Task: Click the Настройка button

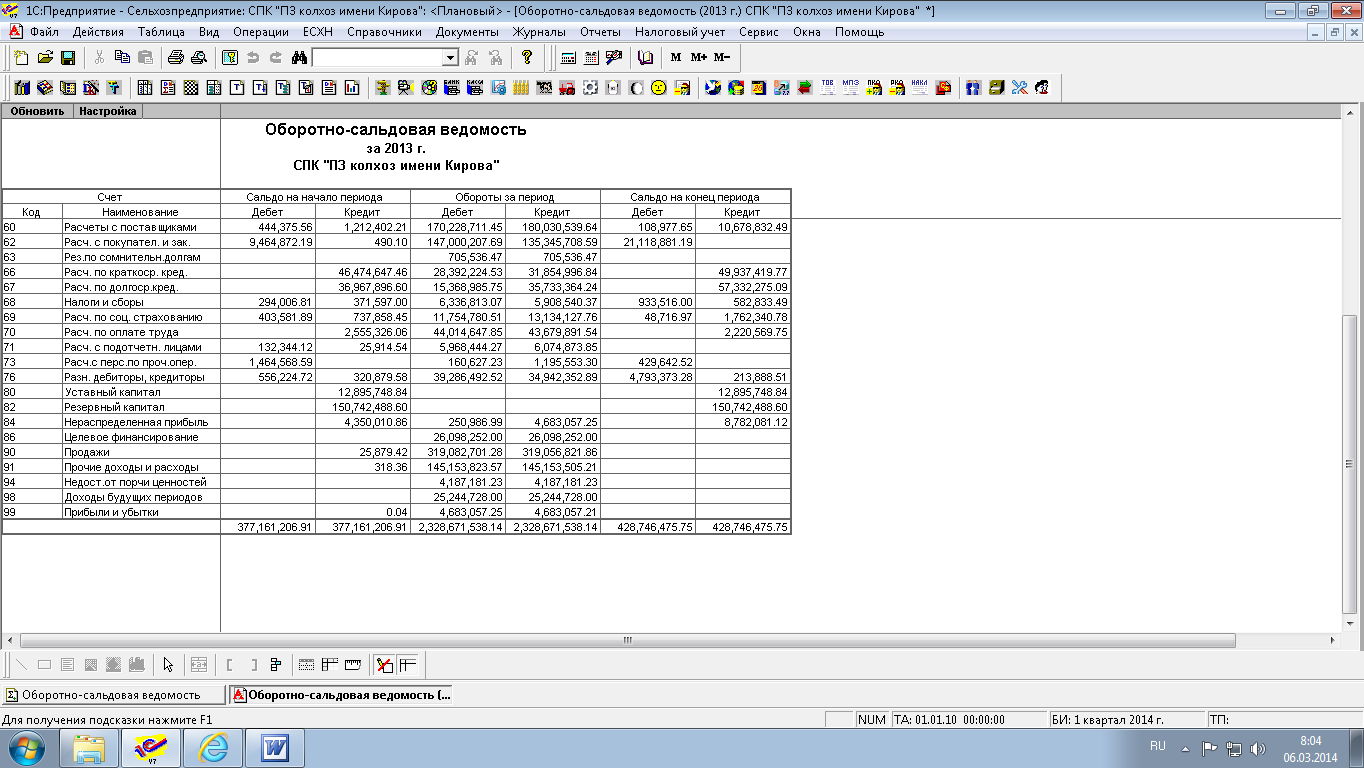Action: (108, 111)
